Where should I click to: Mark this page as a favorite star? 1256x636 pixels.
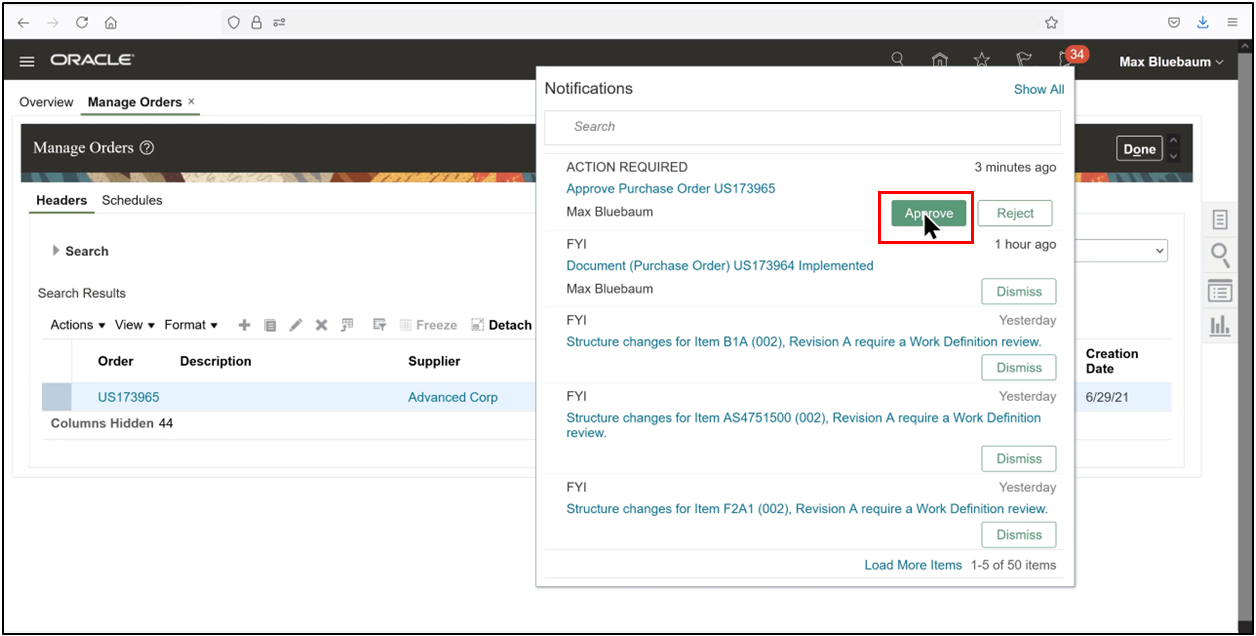coord(981,59)
